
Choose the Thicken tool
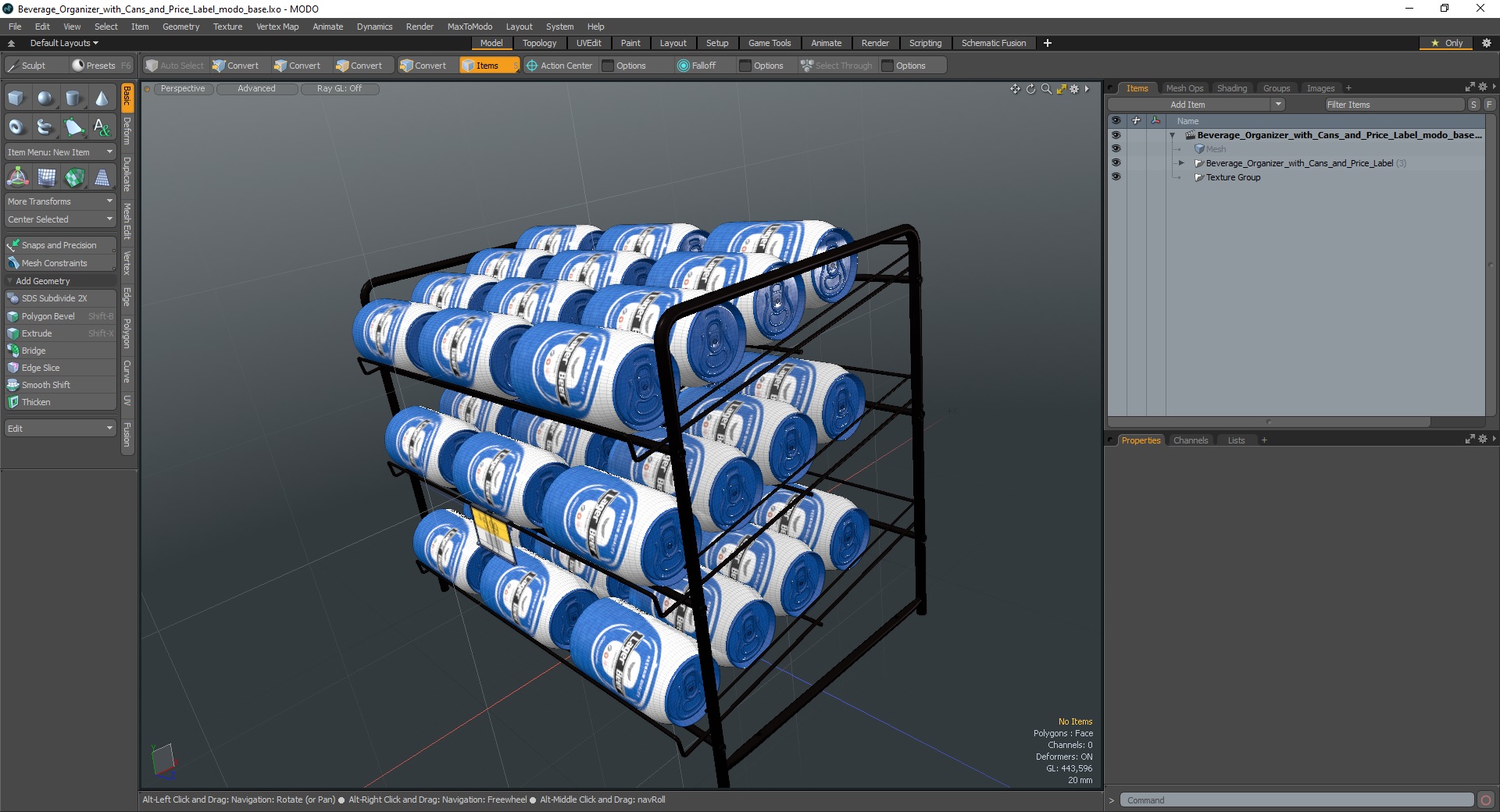61,402
